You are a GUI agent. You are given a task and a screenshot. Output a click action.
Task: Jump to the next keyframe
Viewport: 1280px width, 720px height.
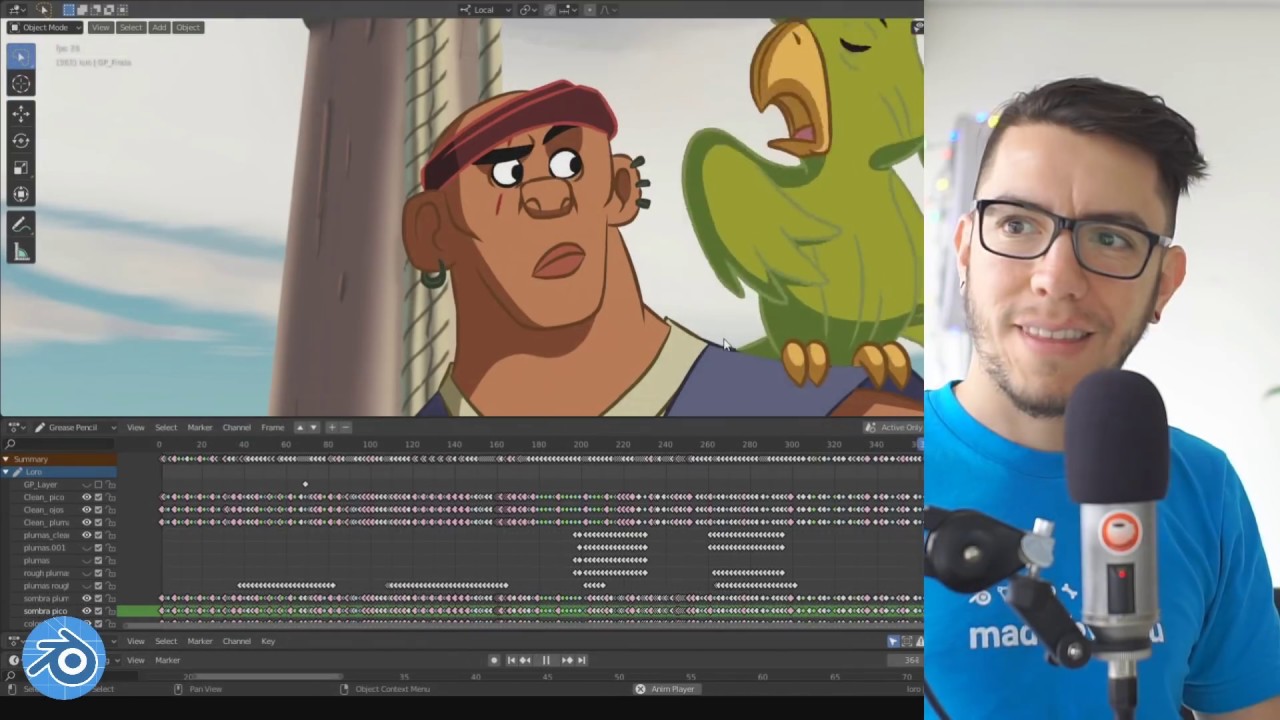click(568, 660)
